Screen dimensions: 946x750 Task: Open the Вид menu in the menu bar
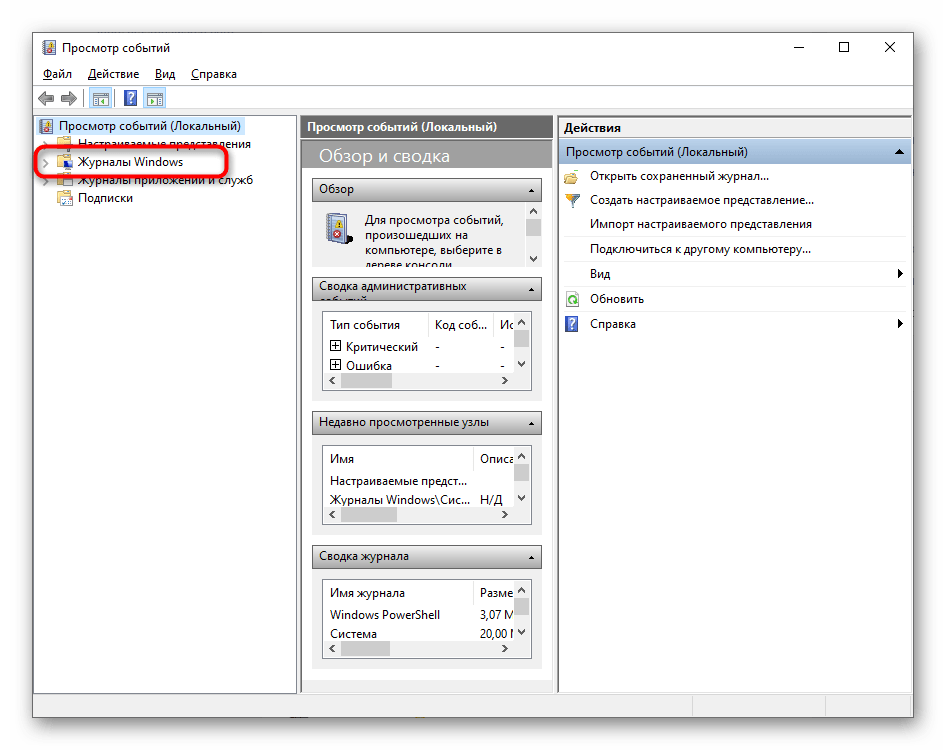[164, 74]
